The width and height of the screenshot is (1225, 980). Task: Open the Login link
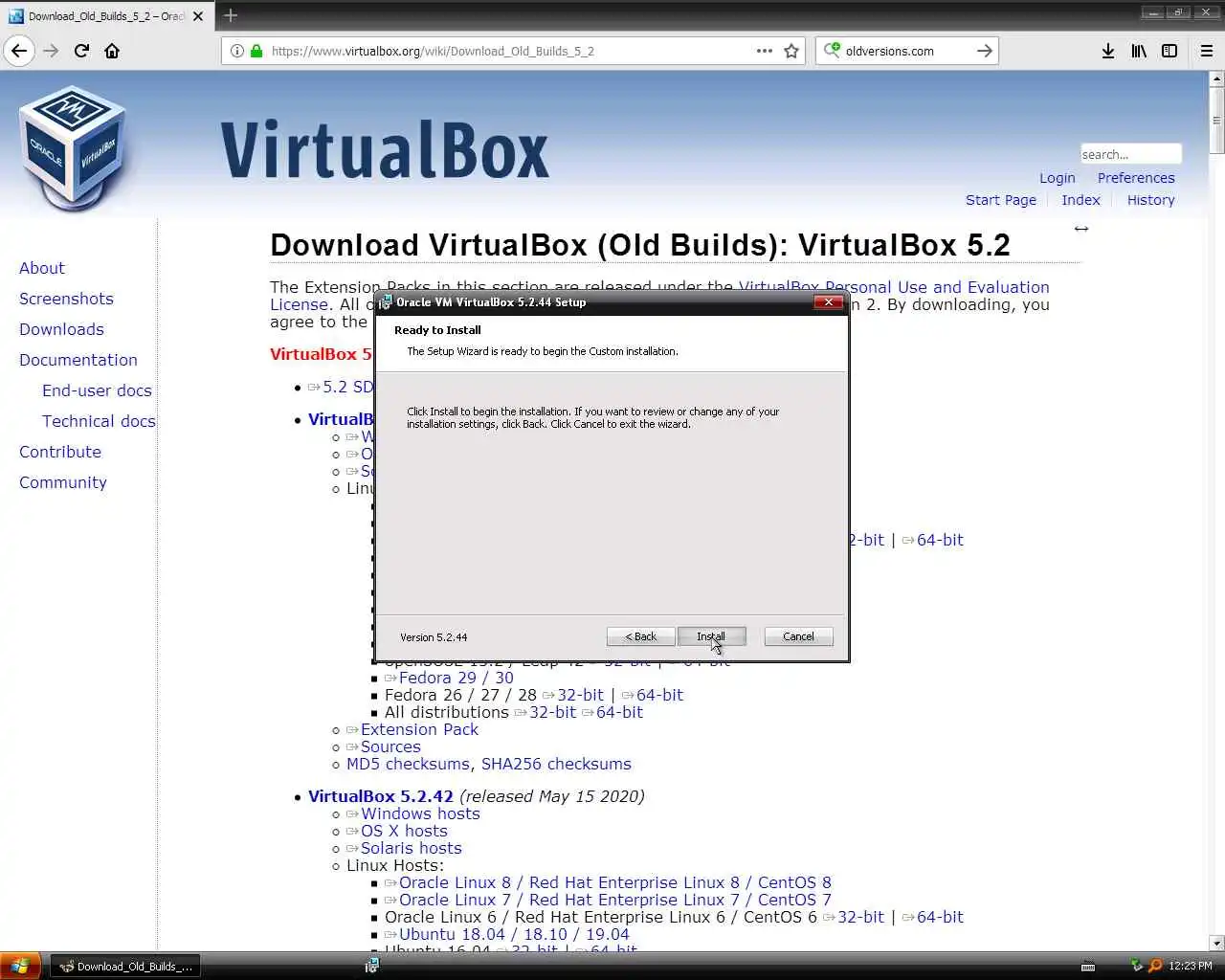pyautogui.click(x=1058, y=178)
